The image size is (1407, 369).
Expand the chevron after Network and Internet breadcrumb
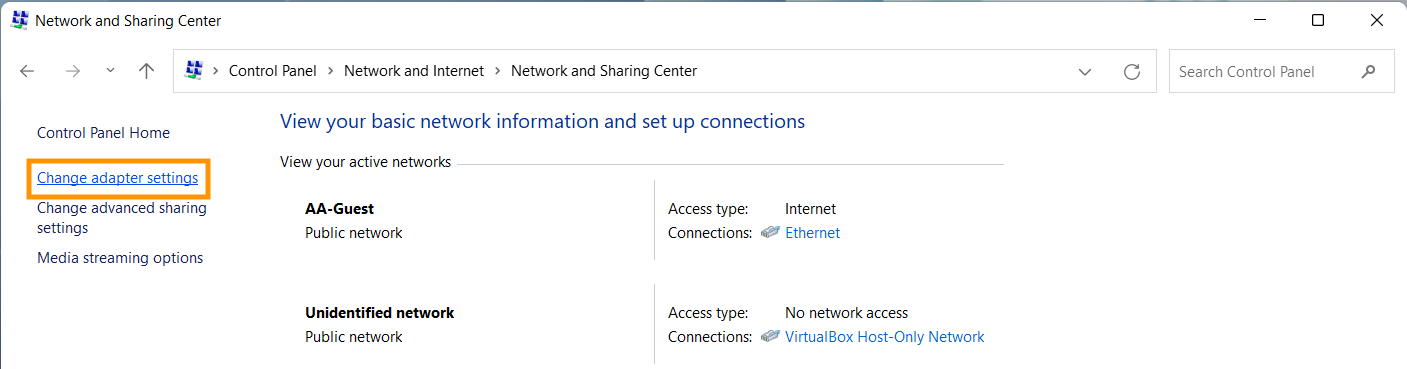497,71
